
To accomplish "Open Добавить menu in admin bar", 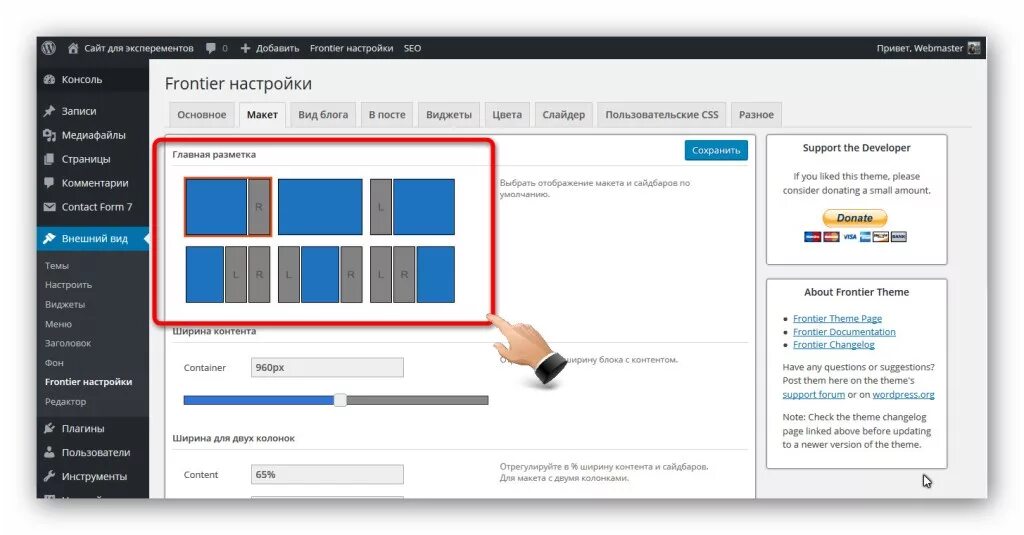I will point(270,48).
